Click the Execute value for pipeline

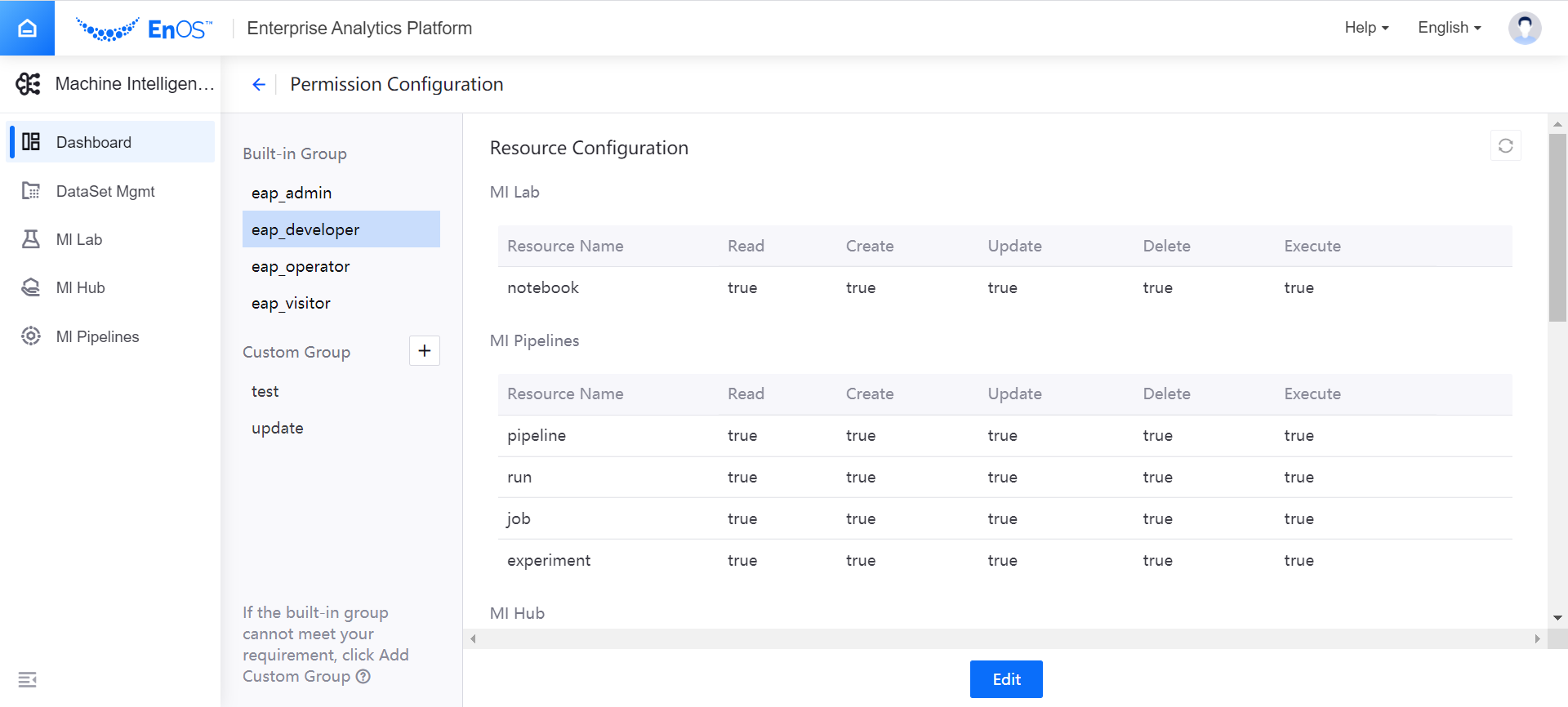click(1298, 435)
